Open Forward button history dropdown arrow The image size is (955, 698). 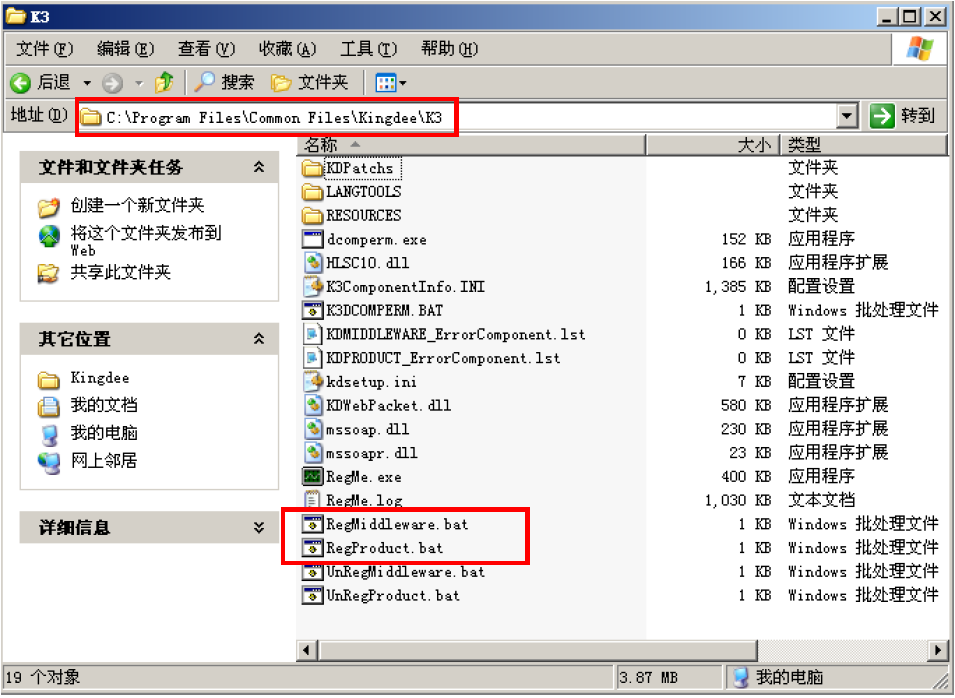tap(139, 83)
